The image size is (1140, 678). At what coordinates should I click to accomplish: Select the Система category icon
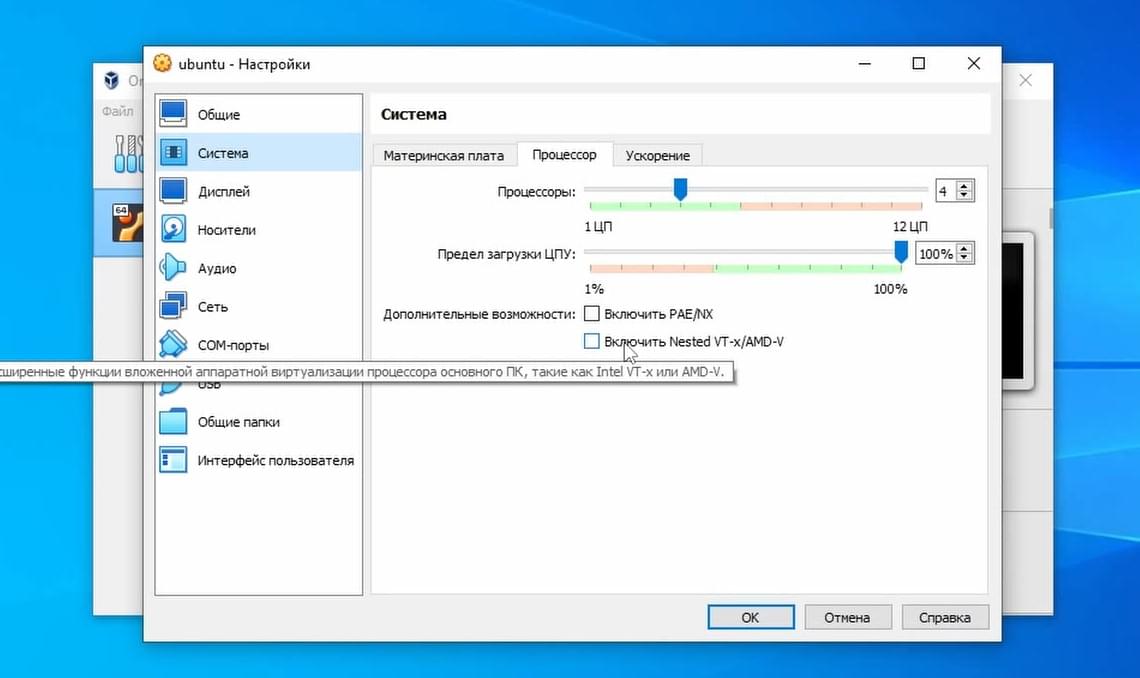[173, 153]
